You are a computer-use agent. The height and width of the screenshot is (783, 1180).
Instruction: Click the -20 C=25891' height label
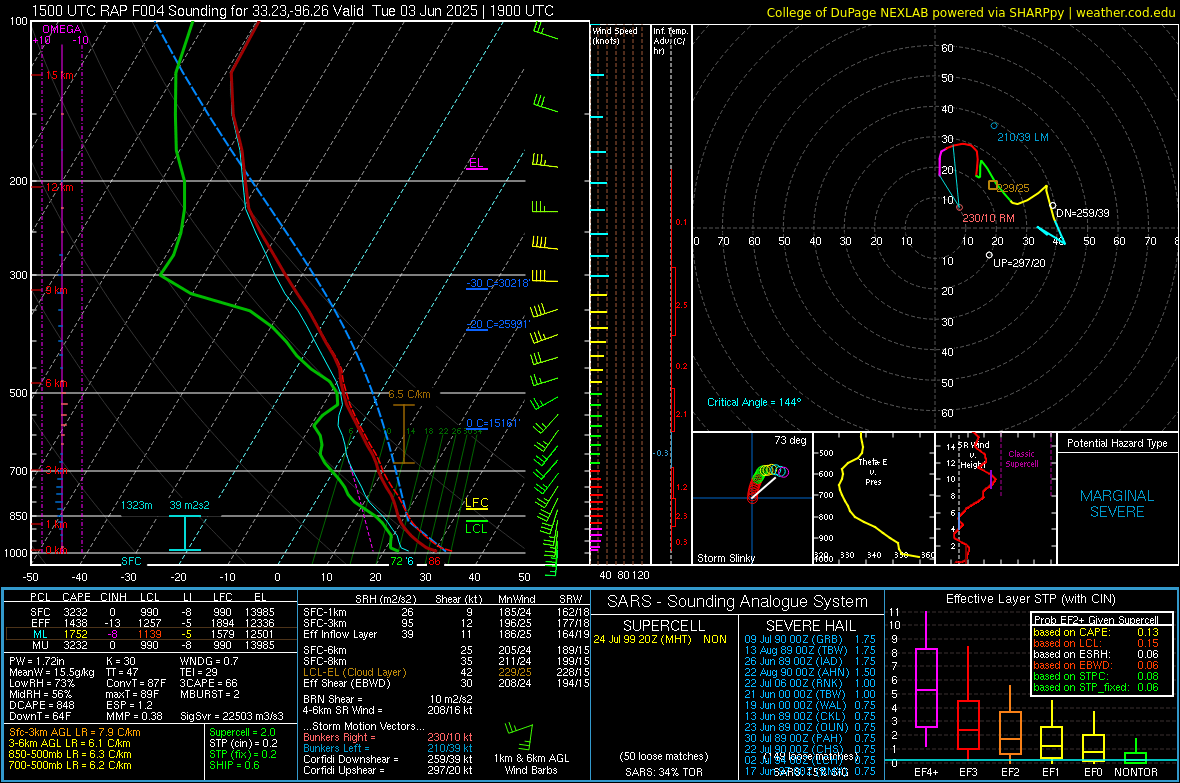(498, 324)
